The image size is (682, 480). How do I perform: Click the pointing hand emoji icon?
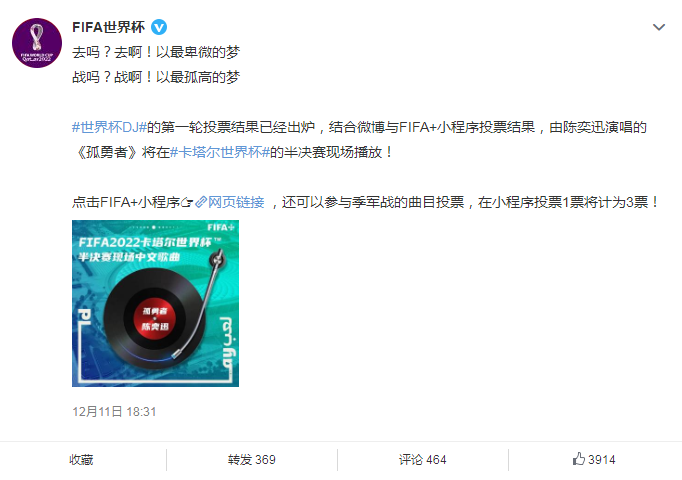tap(187, 202)
